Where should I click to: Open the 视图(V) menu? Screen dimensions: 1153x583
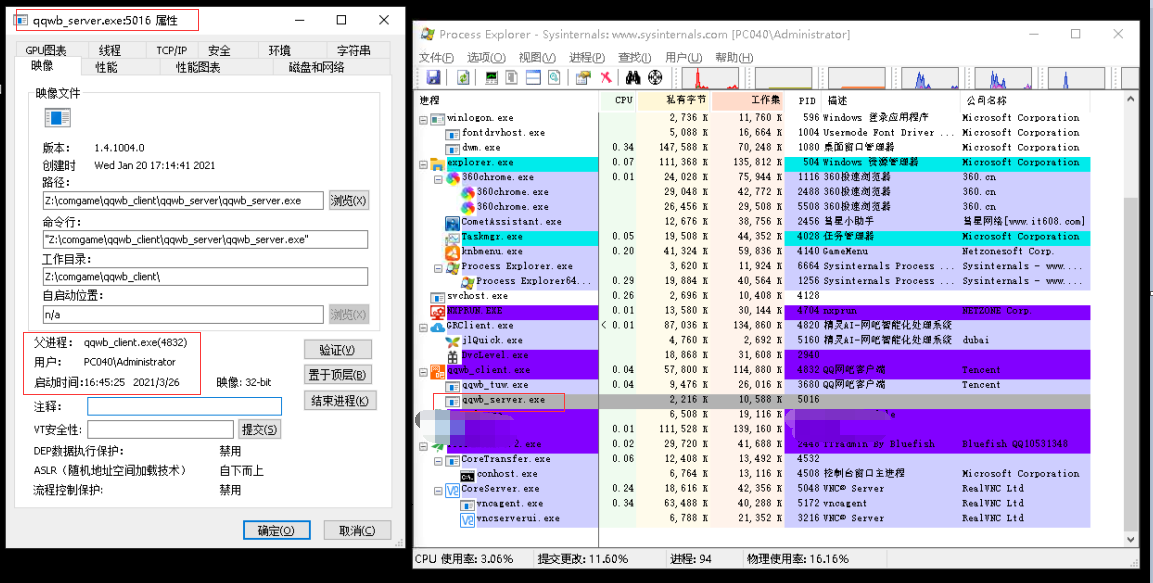[537, 57]
